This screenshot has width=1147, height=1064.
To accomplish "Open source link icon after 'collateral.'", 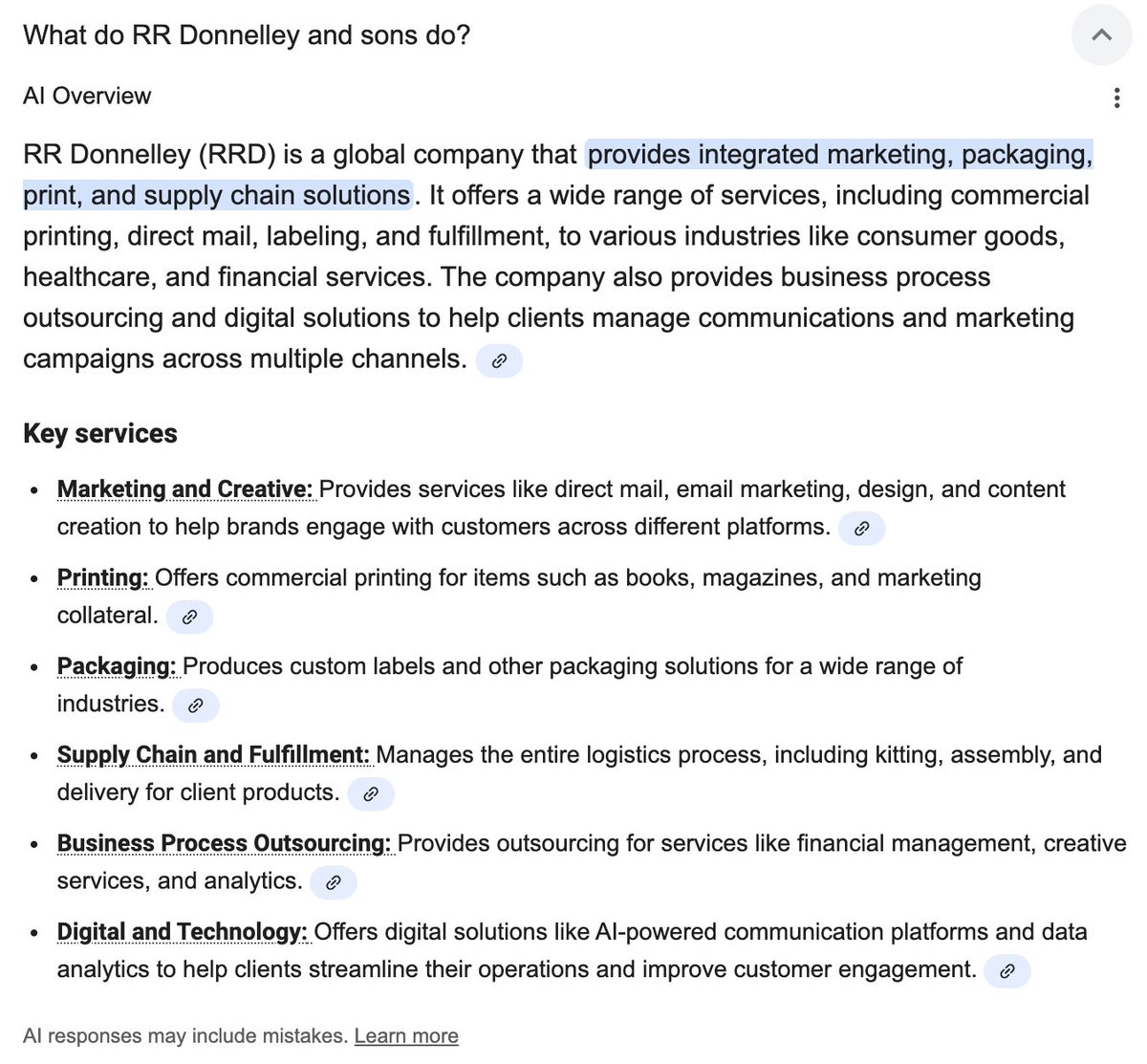I will (189, 617).
